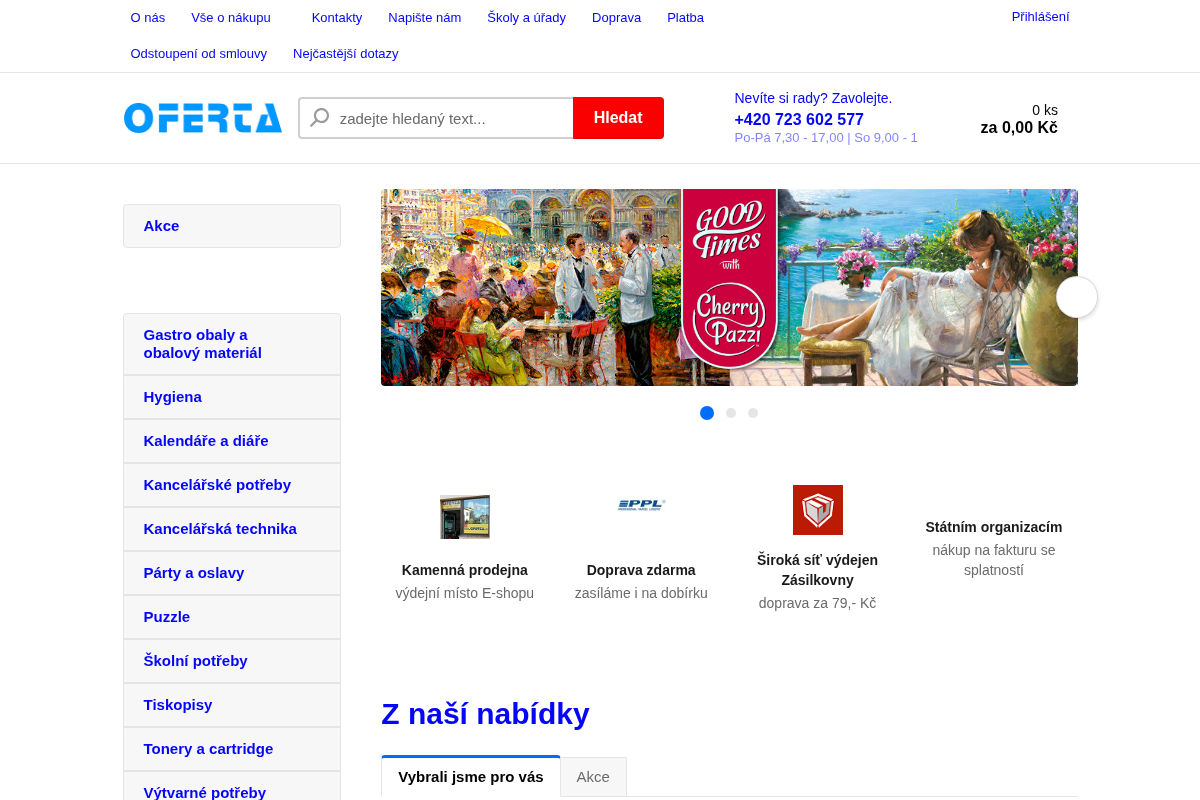Open the Akce sidebar category
1200x800 pixels.
tap(232, 226)
